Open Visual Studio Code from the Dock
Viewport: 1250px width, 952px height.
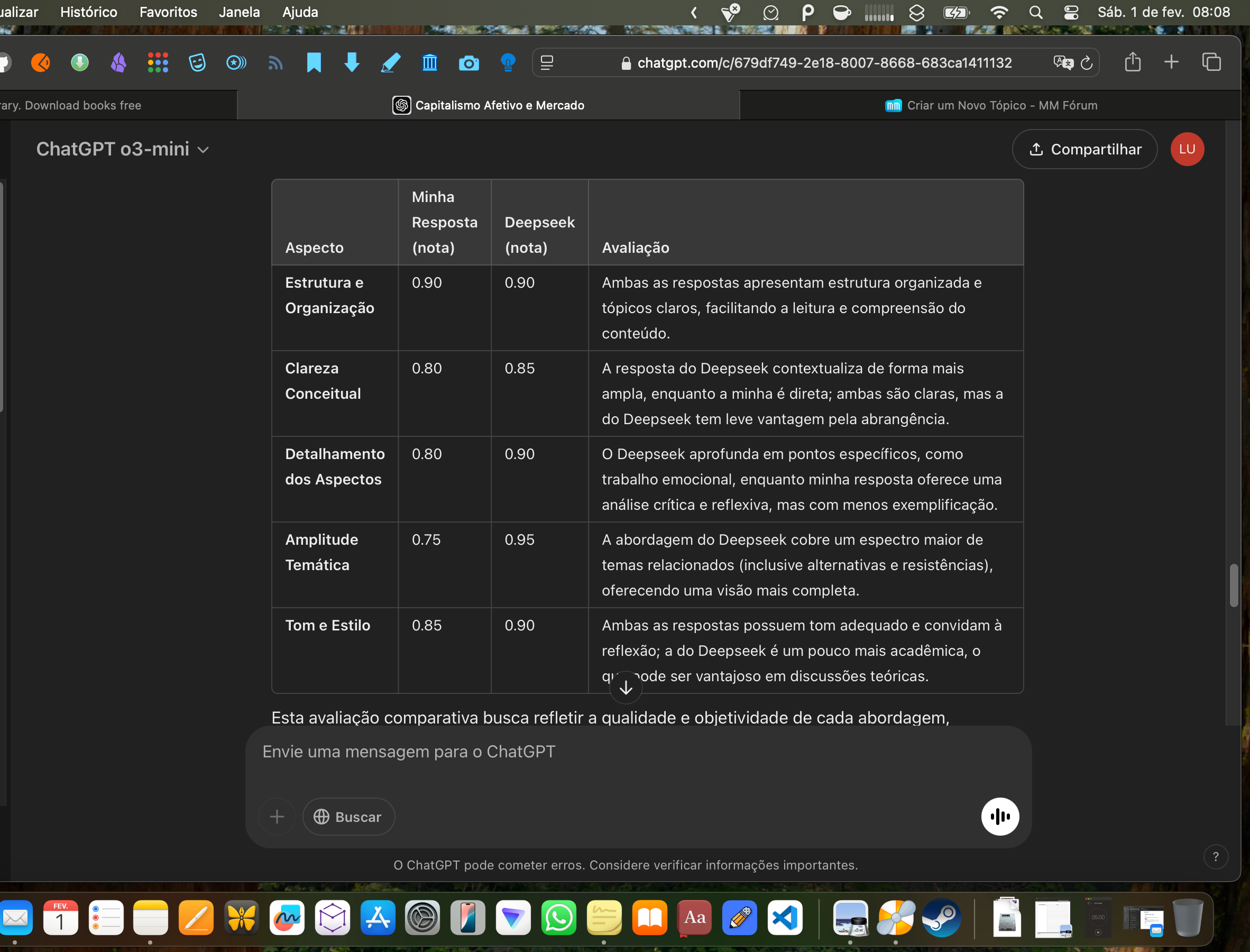click(785, 918)
